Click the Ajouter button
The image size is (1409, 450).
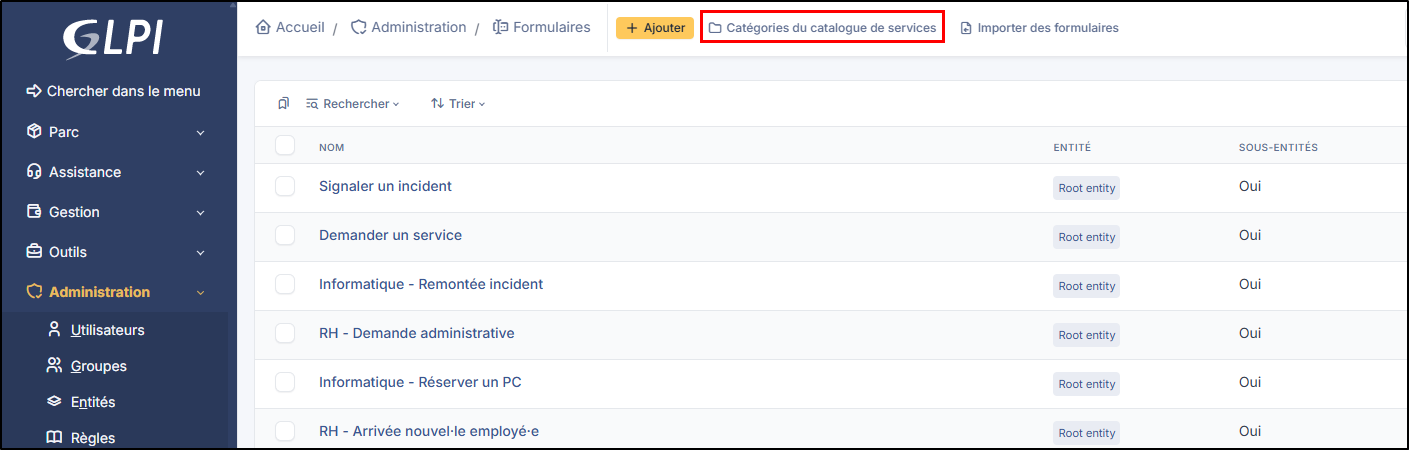[x=655, y=28]
